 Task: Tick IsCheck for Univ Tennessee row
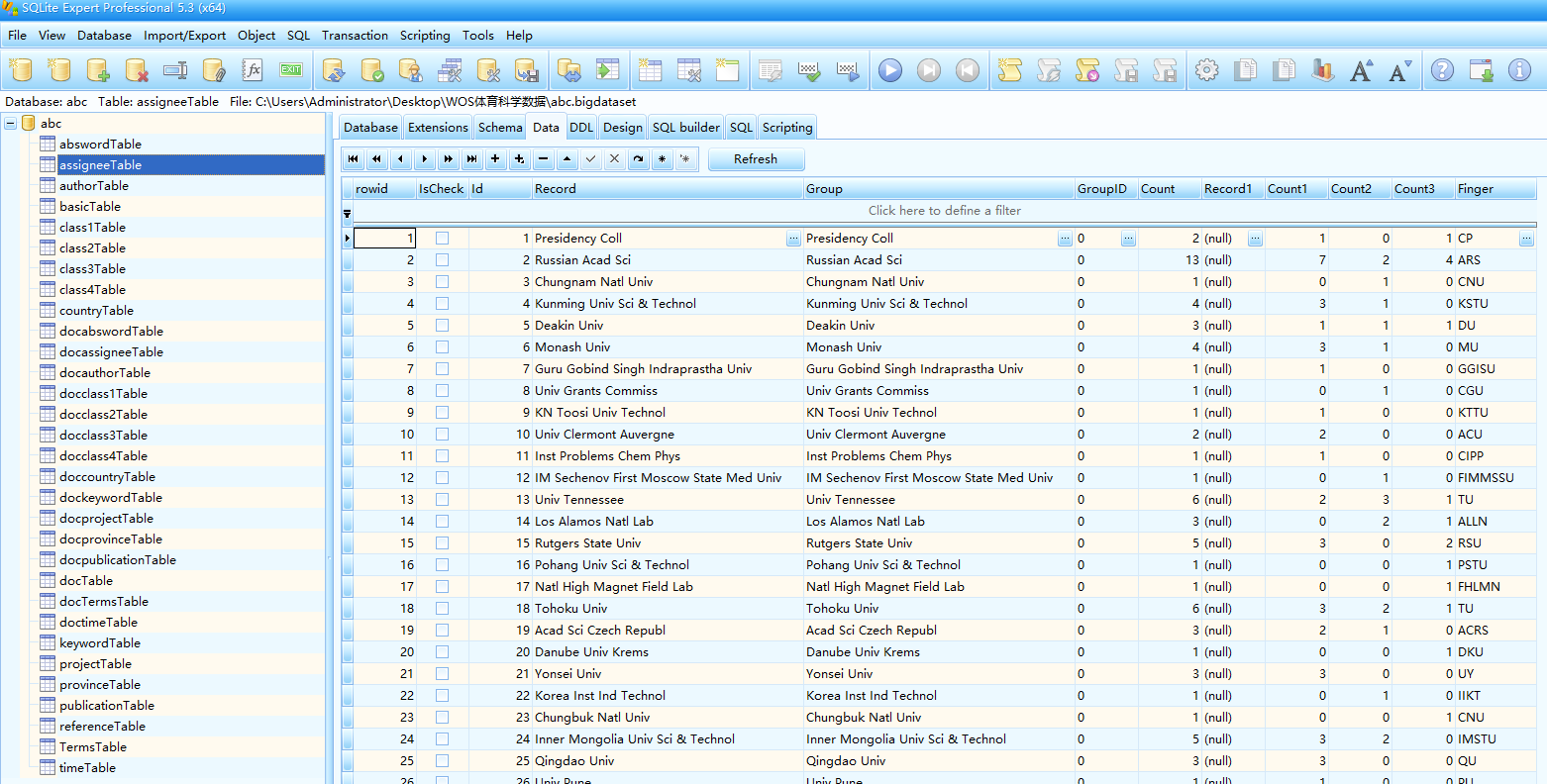point(442,500)
